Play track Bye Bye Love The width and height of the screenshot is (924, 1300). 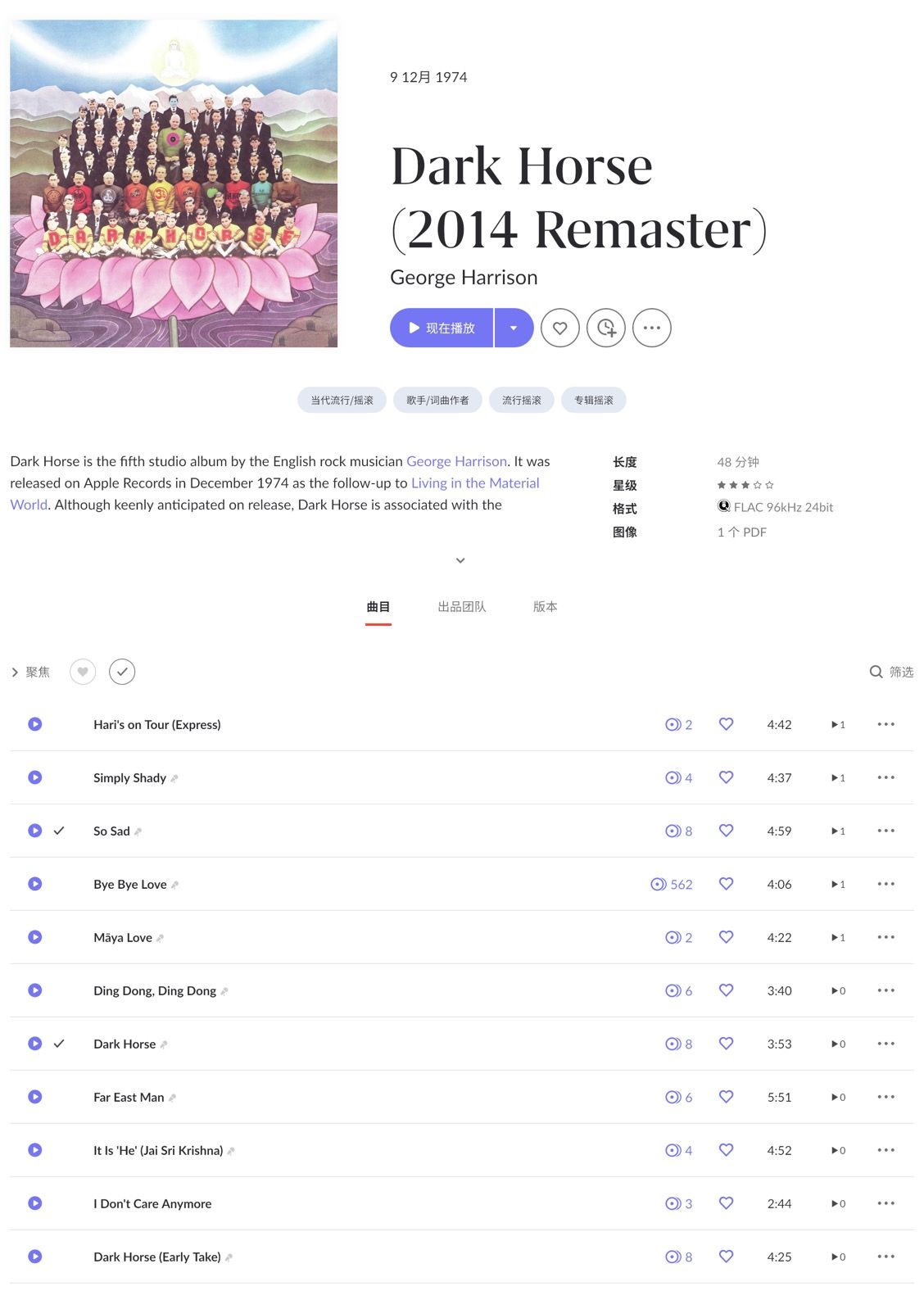[35, 884]
